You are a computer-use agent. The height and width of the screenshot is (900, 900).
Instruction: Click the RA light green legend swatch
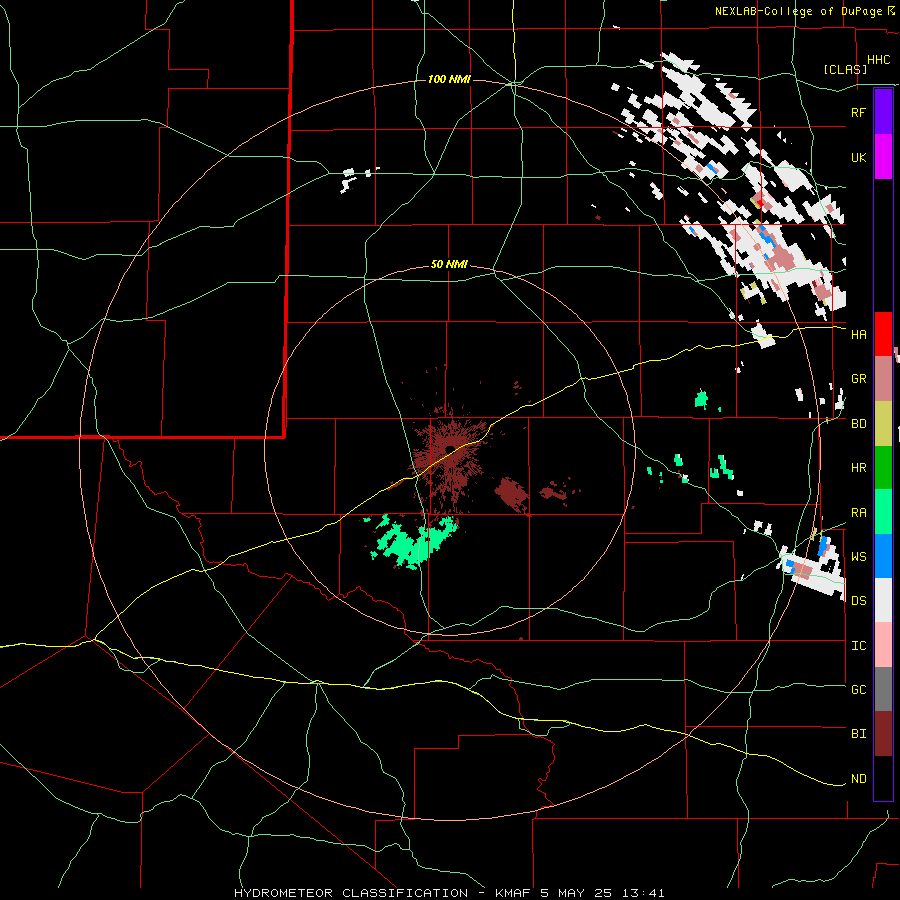(x=883, y=512)
